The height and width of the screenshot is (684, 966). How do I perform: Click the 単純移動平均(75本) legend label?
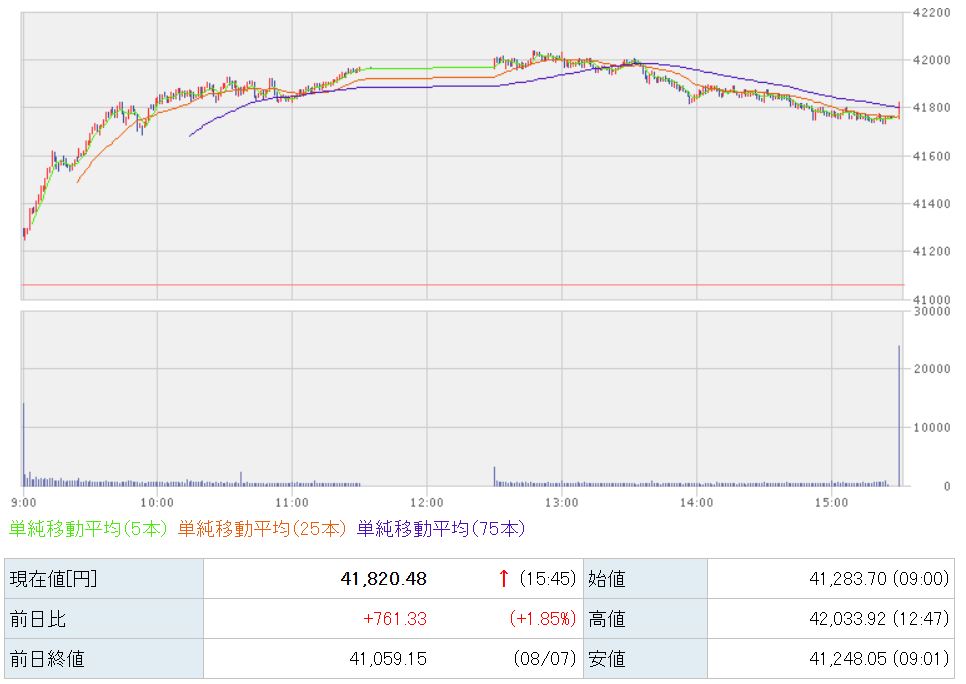point(441,529)
